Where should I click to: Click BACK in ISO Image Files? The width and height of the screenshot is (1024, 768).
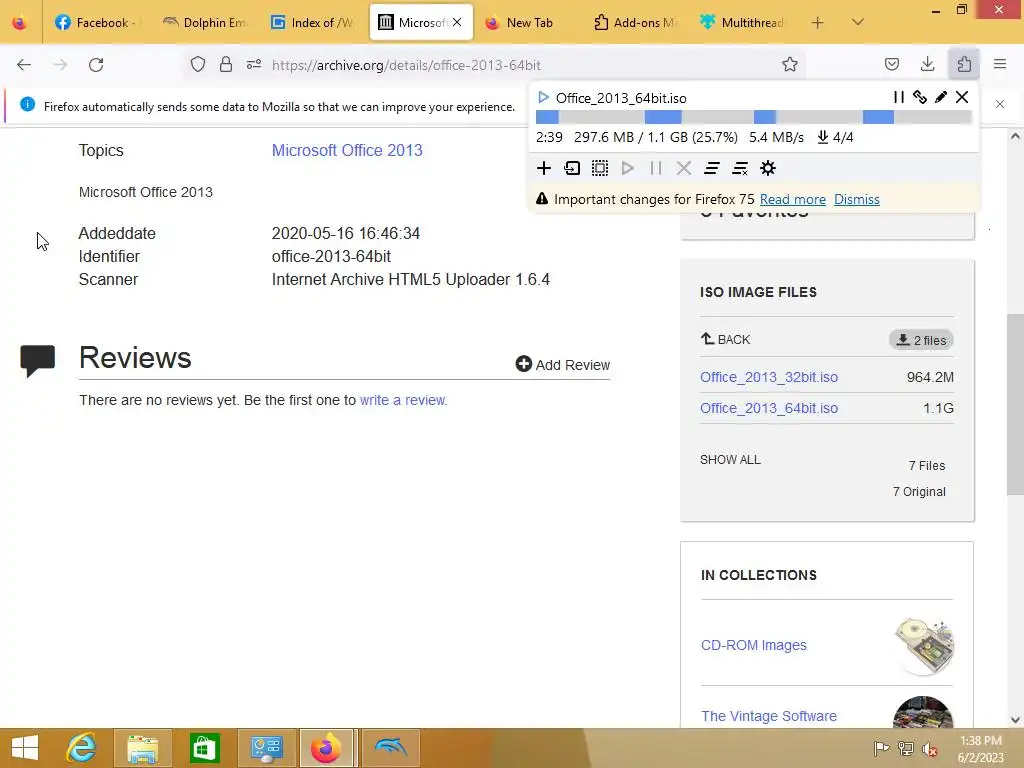tap(726, 339)
